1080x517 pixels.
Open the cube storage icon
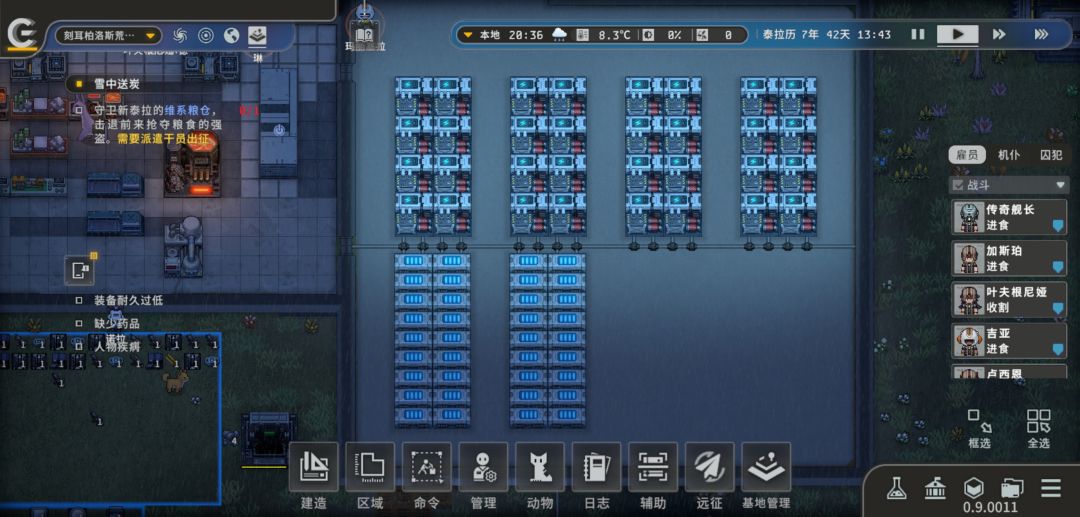pyautogui.click(x=973, y=488)
